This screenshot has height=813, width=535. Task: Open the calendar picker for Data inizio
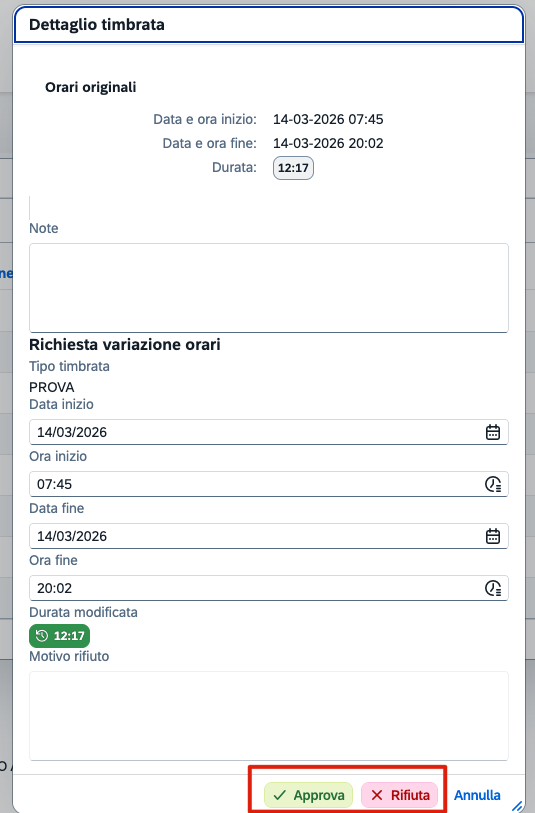coord(492,432)
